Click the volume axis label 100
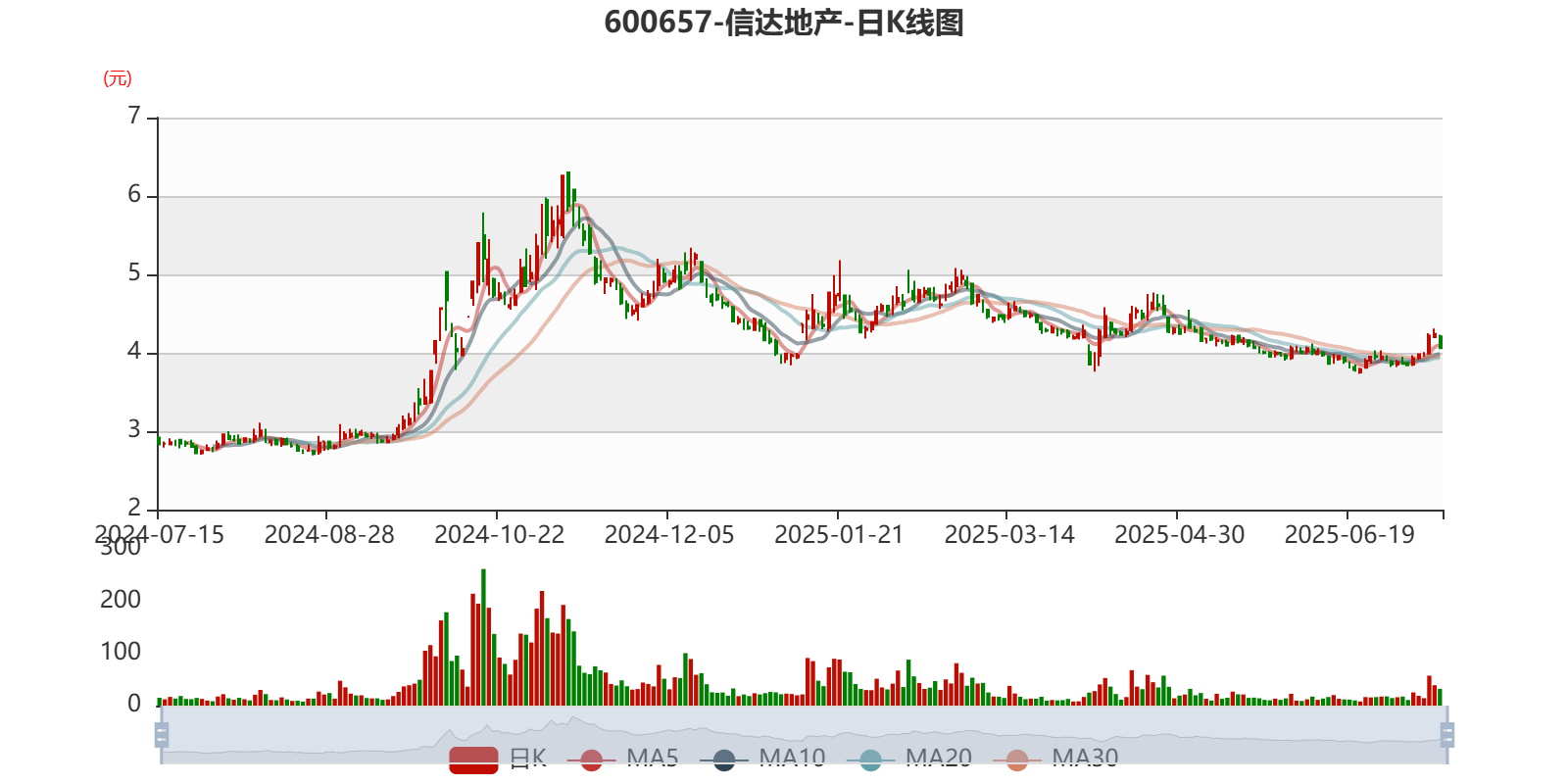Viewport: 1568px width, 784px height. pos(121,652)
